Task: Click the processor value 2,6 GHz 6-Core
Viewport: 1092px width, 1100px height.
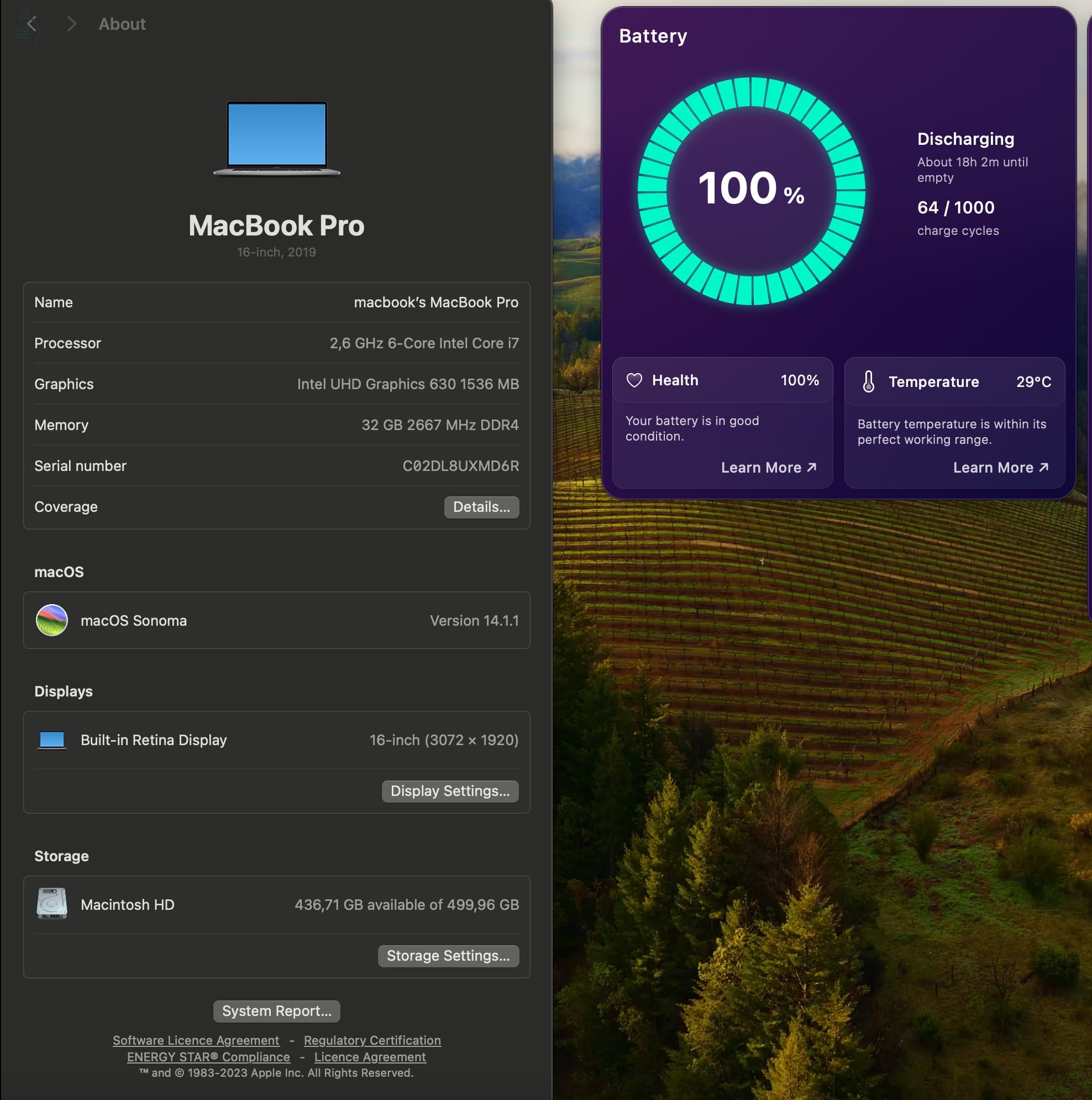Action: pos(424,343)
